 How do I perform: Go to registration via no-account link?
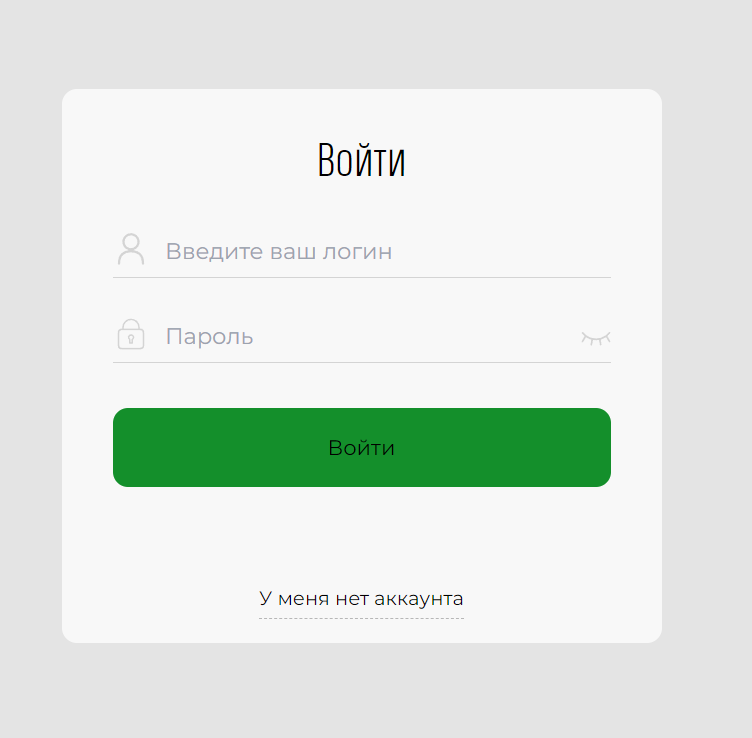(x=361, y=599)
